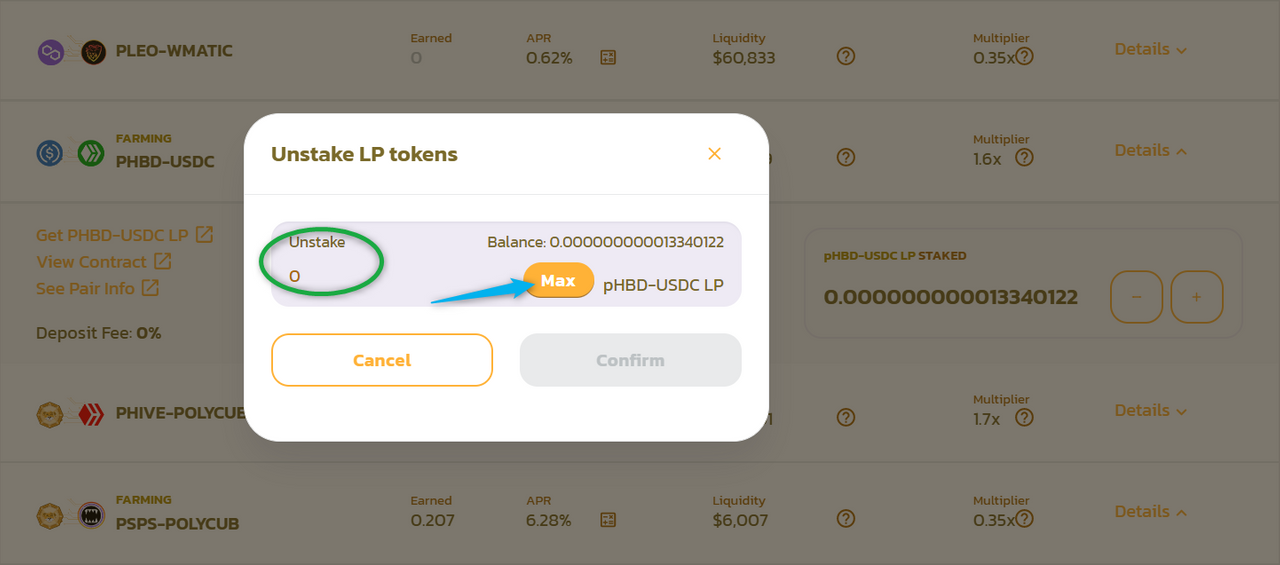Viewport: 1280px width, 565px height.
Task: Cancel the unstake dialog
Action: (382, 360)
